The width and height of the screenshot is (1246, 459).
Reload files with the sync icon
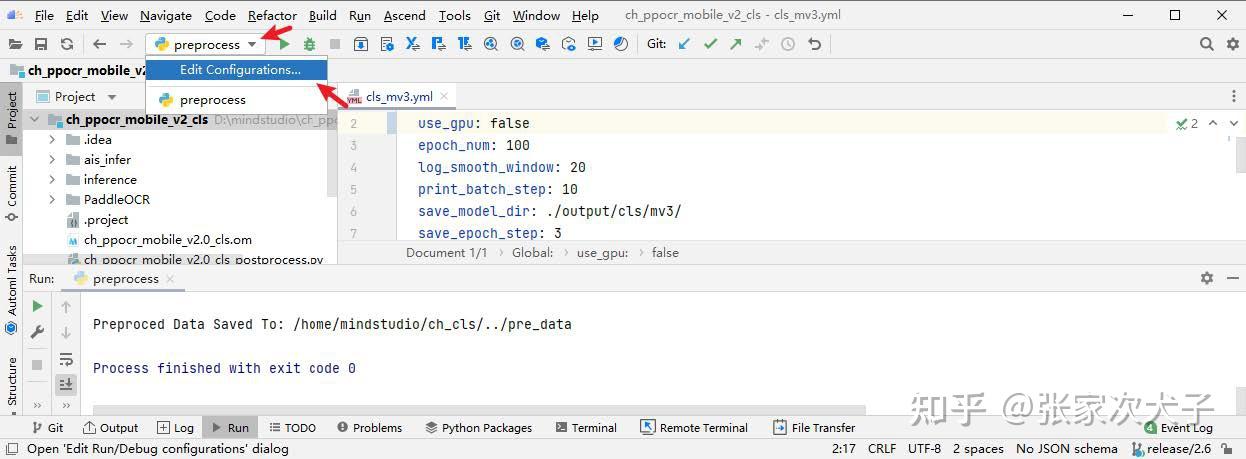(67, 44)
